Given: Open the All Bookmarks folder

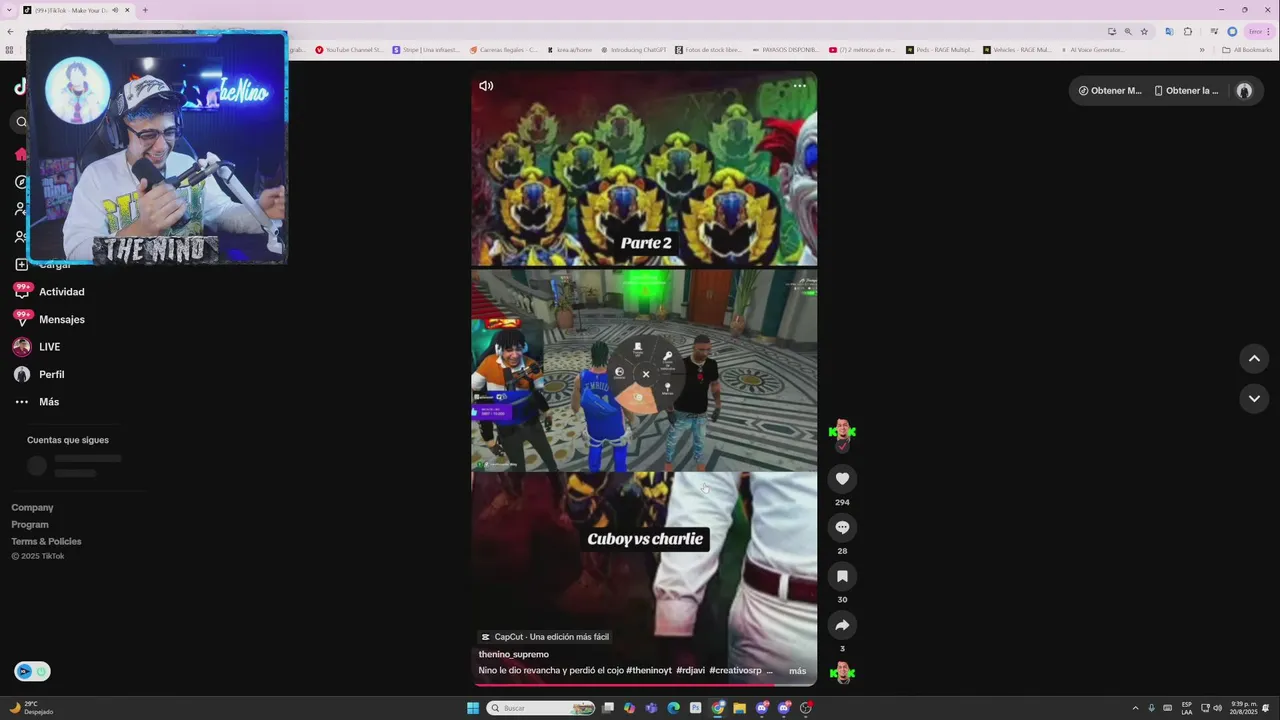Looking at the screenshot, I should point(1247,50).
